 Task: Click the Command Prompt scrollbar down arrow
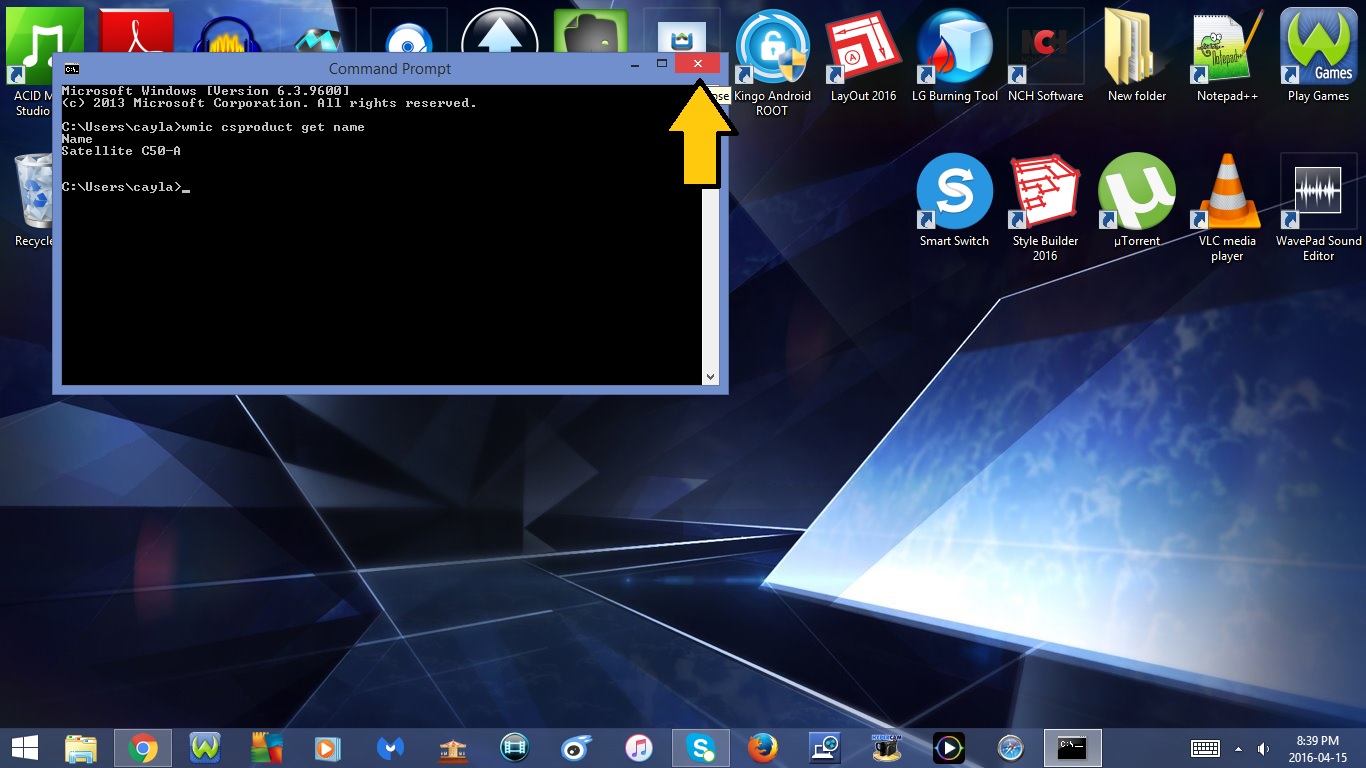pos(711,377)
